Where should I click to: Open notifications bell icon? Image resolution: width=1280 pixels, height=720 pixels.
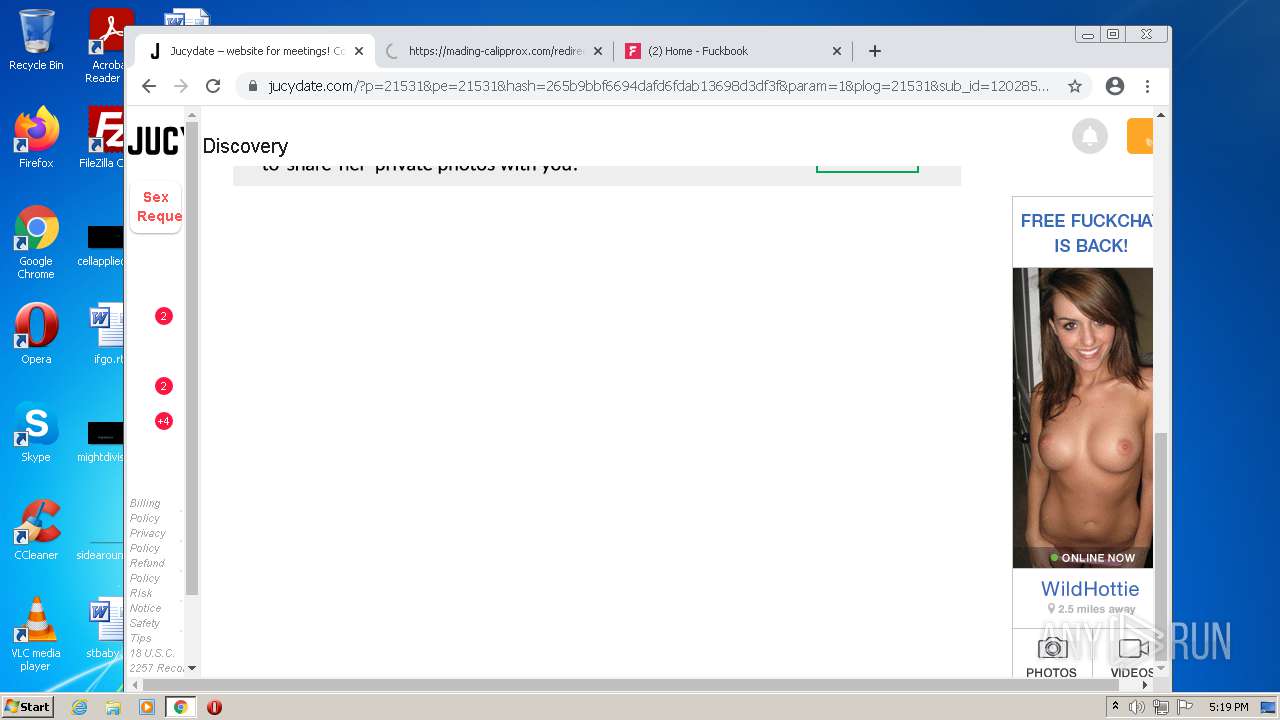click(x=1090, y=136)
